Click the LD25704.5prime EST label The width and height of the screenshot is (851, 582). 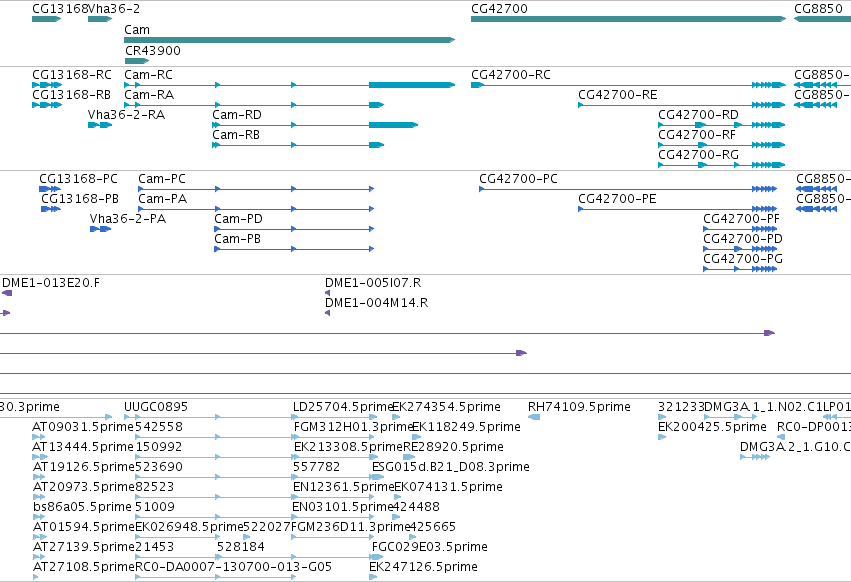coord(342,407)
